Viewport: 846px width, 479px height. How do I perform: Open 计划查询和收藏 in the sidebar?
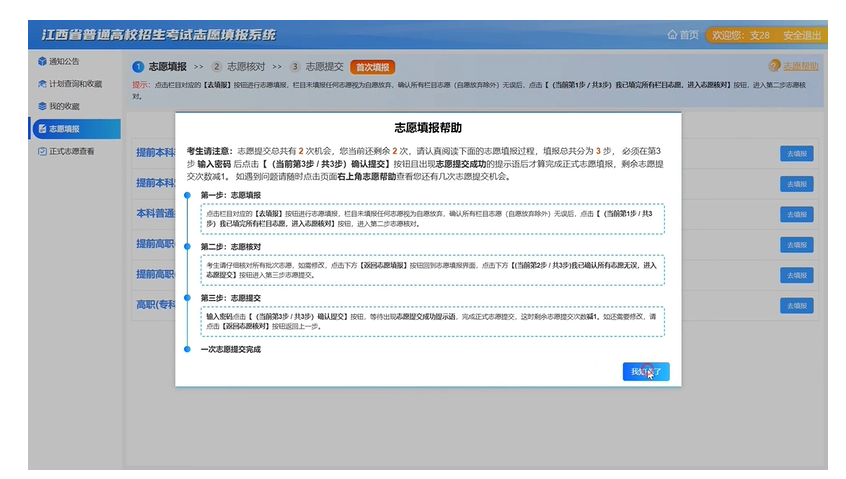[76, 84]
